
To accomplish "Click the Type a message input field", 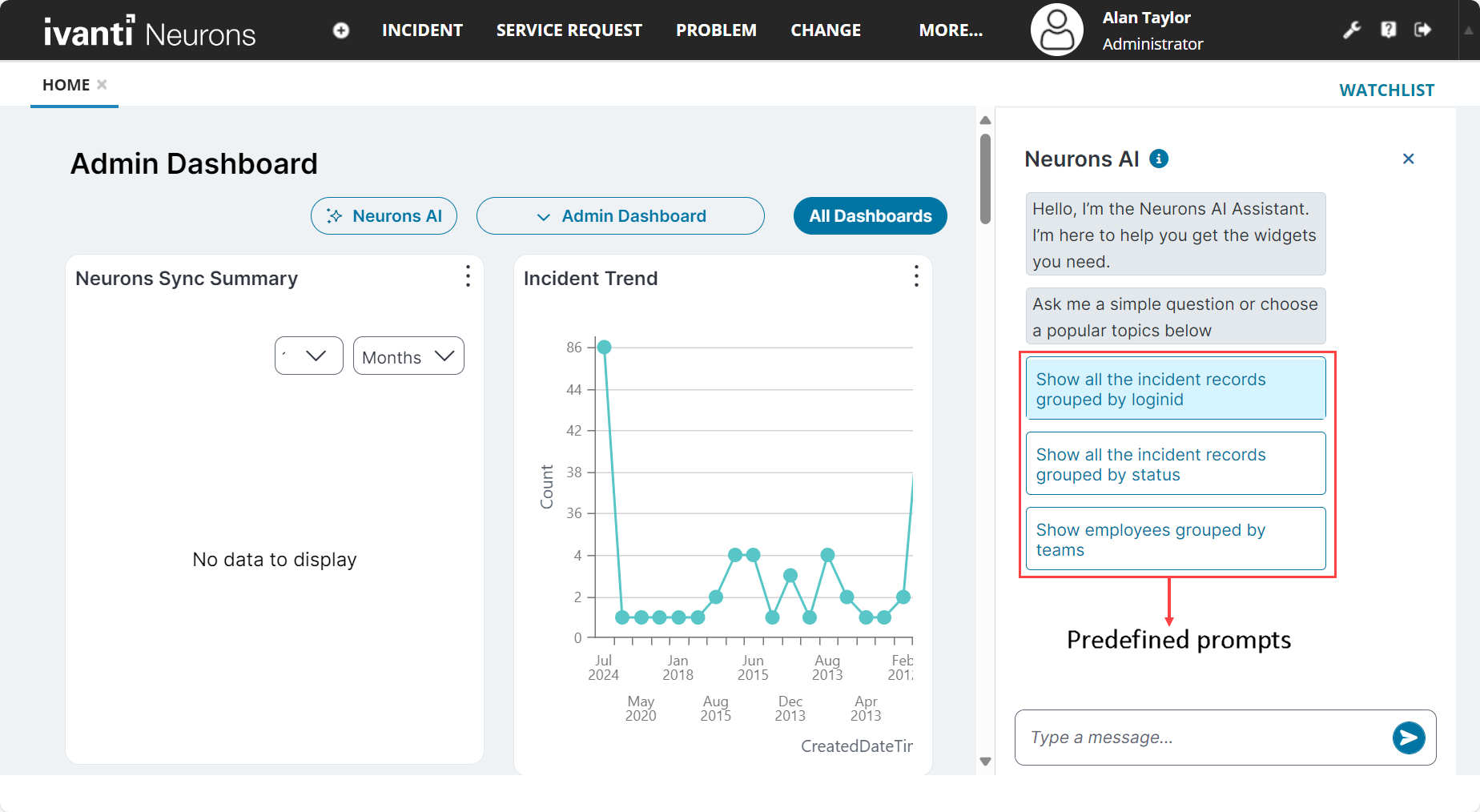I will tap(1201, 738).
